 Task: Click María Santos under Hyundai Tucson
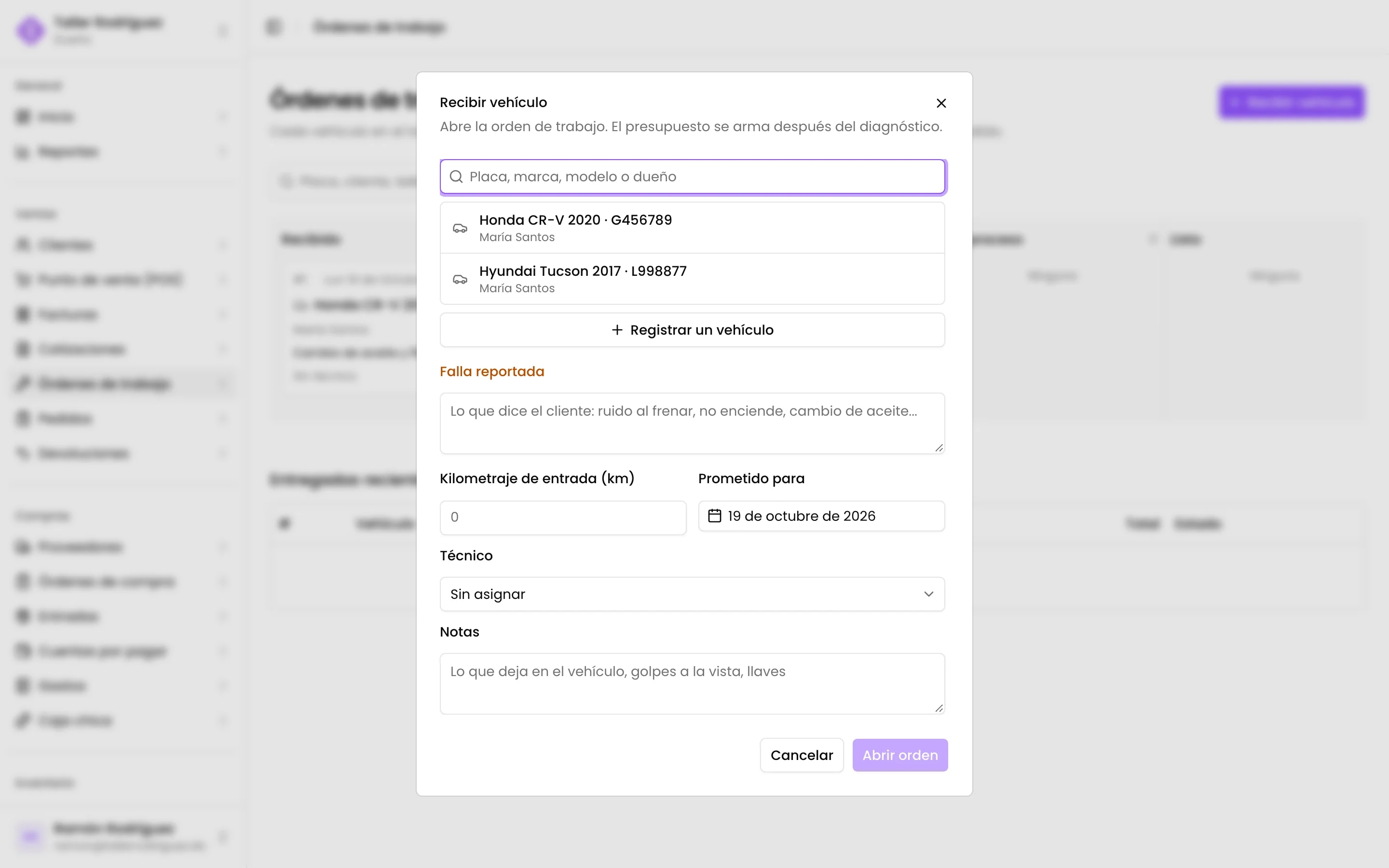tap(517, 288)
